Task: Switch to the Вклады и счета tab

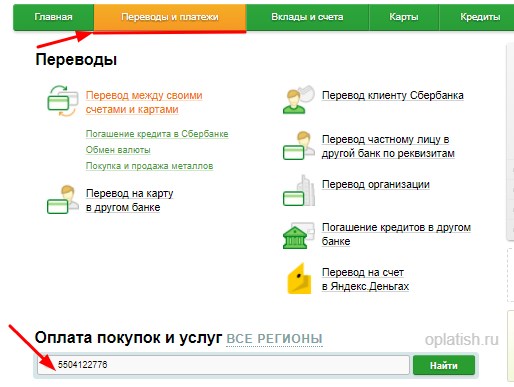Action: [x=307, y=17]
